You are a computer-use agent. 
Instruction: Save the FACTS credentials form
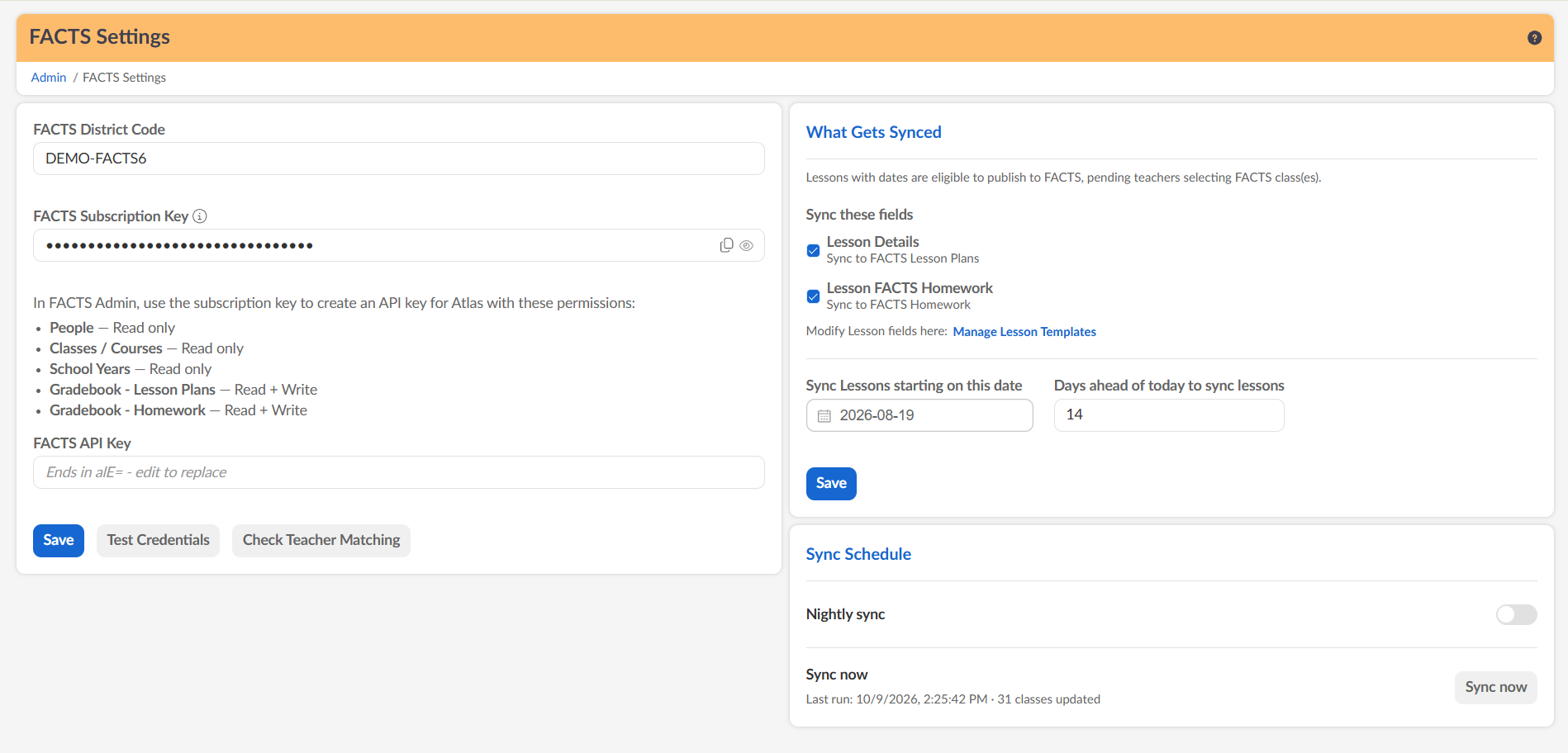tap(59, 541)
